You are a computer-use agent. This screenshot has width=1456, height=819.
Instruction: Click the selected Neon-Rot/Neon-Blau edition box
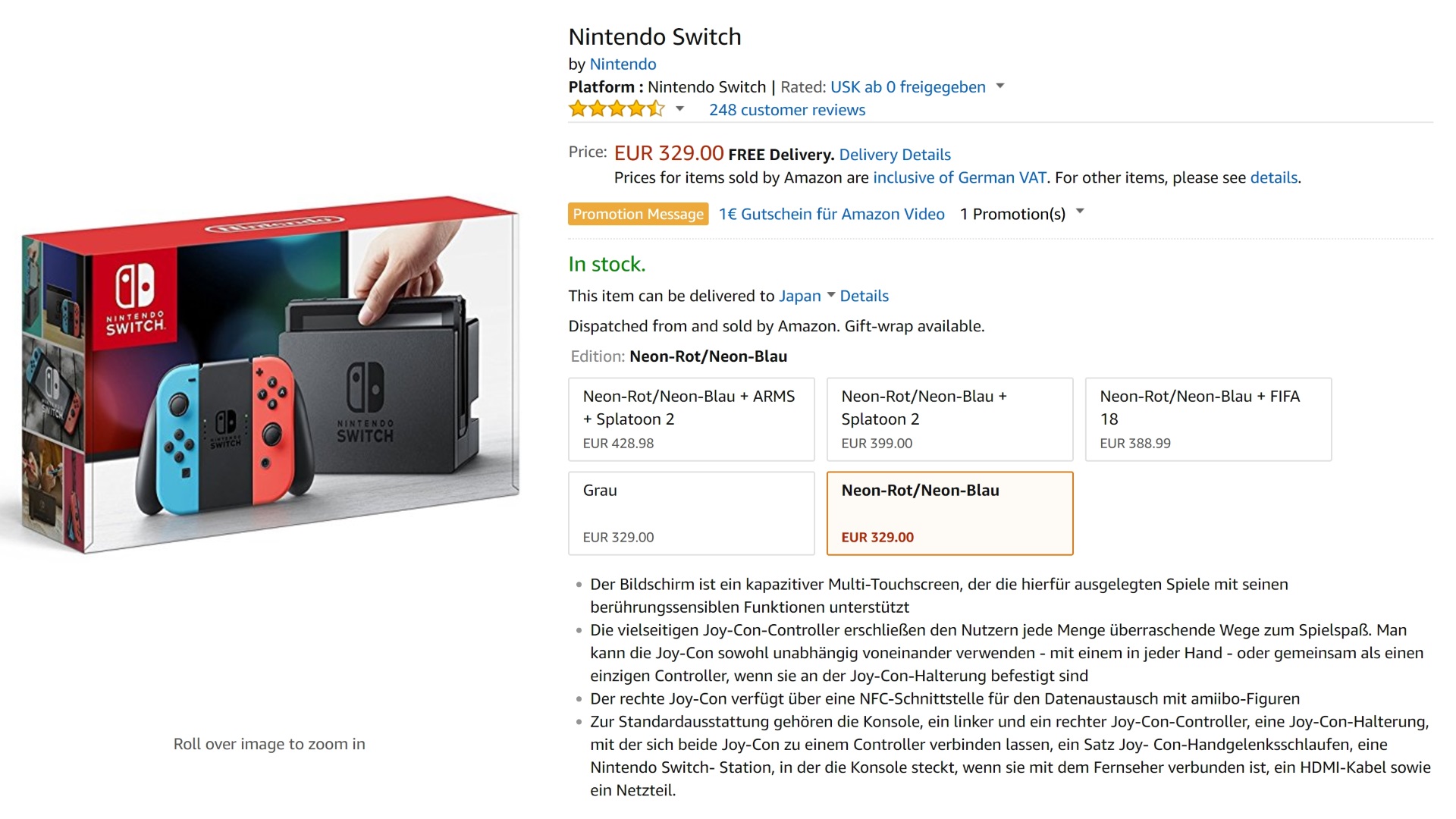(949, 513)
